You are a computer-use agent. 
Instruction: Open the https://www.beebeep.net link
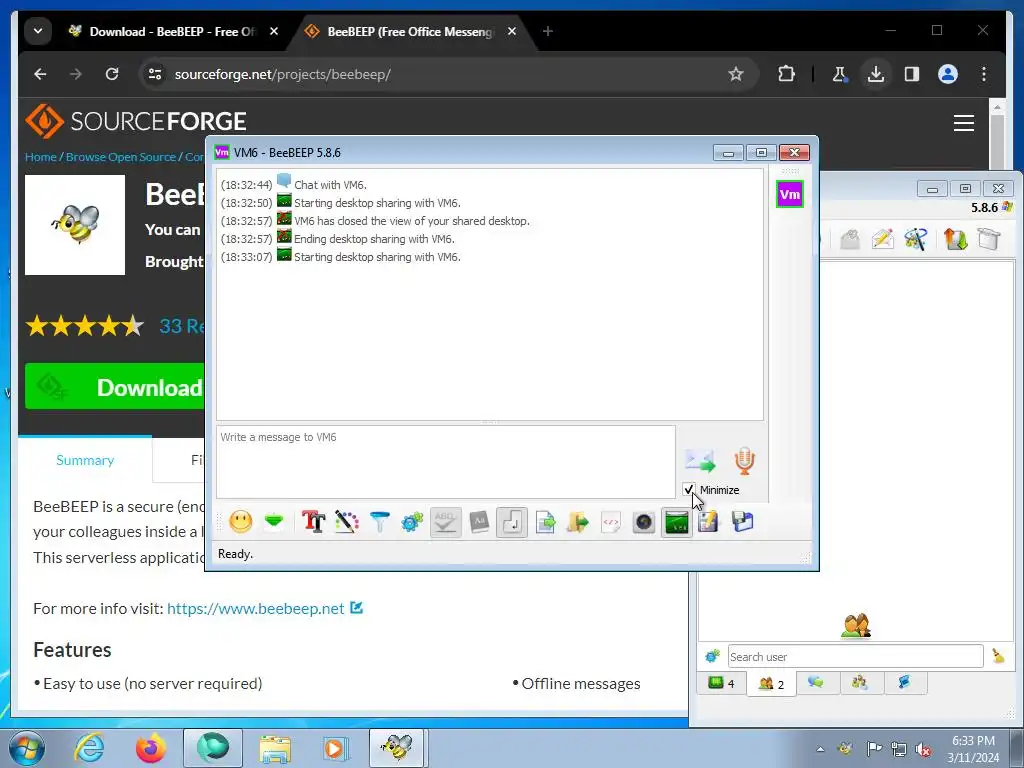point(255,609)
